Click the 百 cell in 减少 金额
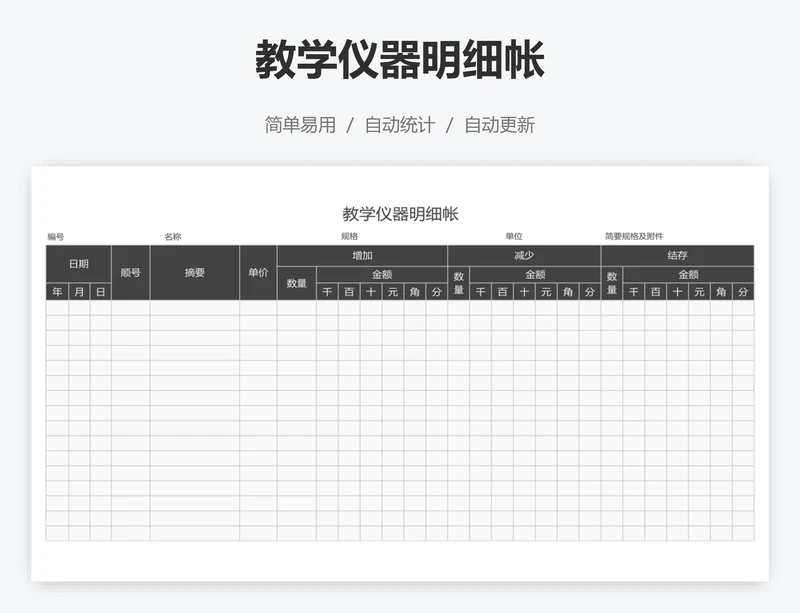This screenshot has height=613, width=800. pyautogui.click(x=503, y=291)
